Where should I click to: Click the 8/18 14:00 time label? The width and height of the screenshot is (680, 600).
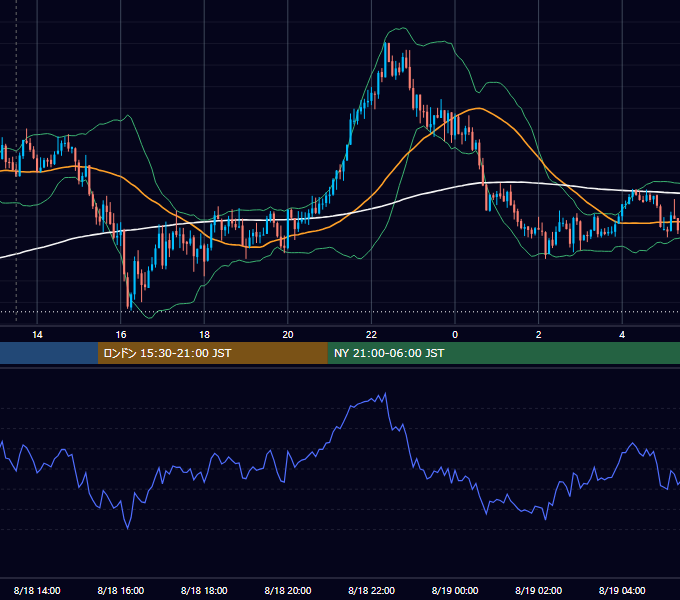coord(37,590)
